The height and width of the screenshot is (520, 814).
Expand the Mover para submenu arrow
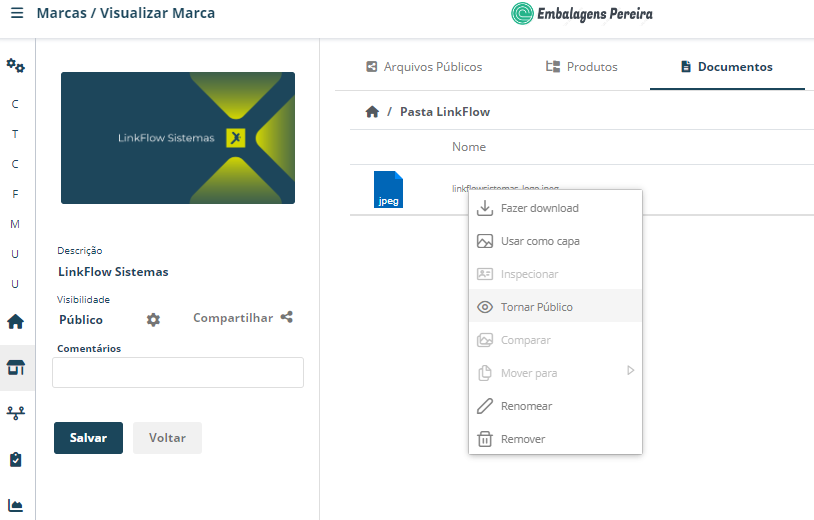pyautogui.click(x=630, y=371)
